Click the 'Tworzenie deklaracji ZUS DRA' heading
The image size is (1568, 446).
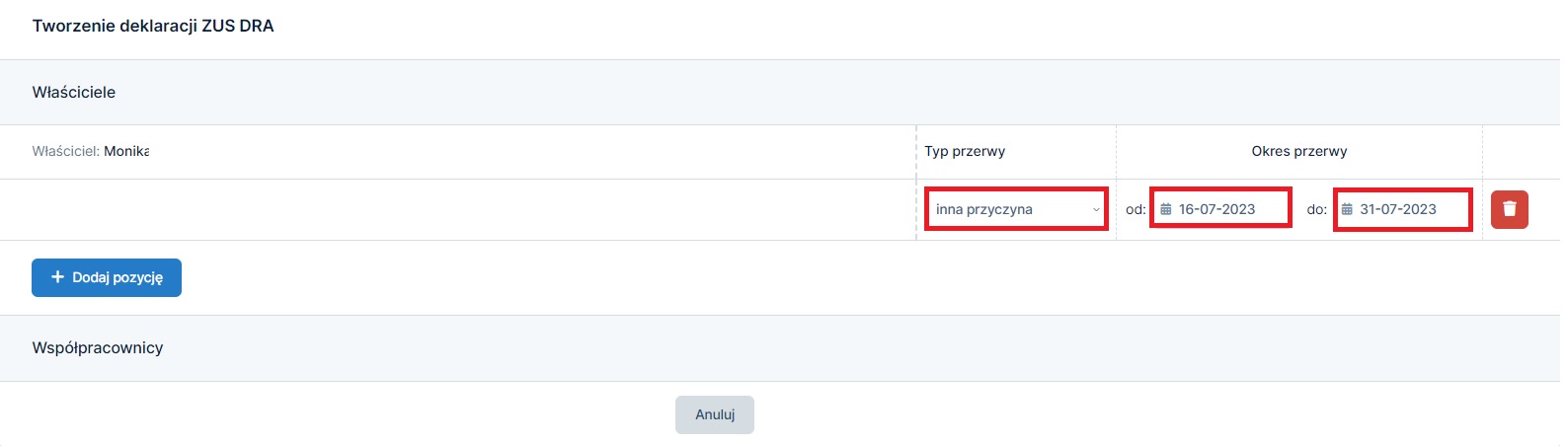[x=153, y=26]
